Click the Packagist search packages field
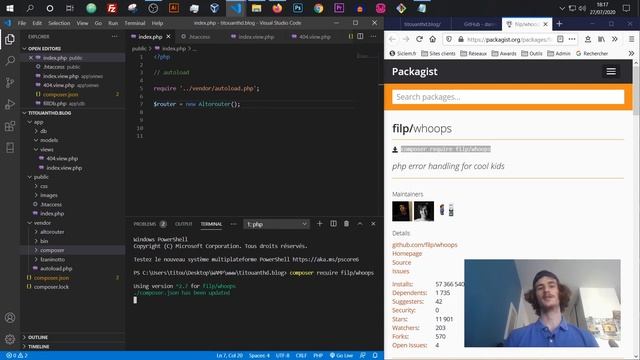The image size is (640, 360). [508, 97]
